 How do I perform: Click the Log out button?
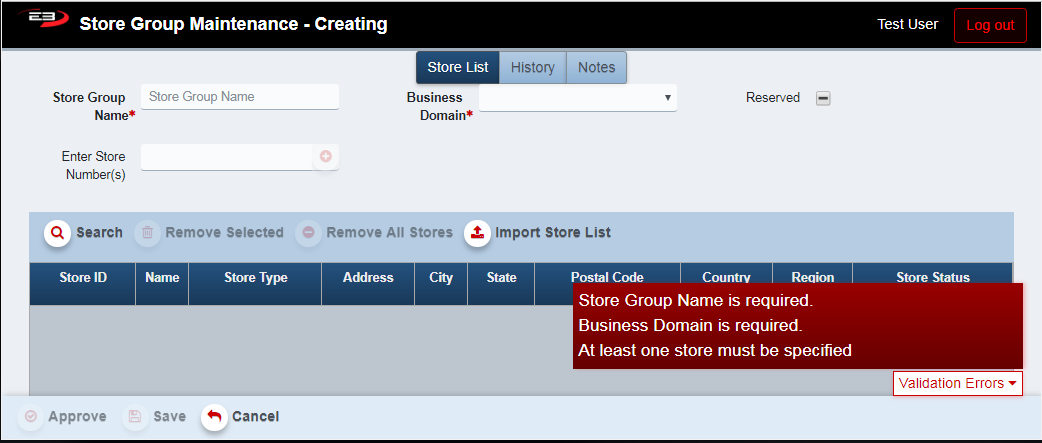pos(990,25)
